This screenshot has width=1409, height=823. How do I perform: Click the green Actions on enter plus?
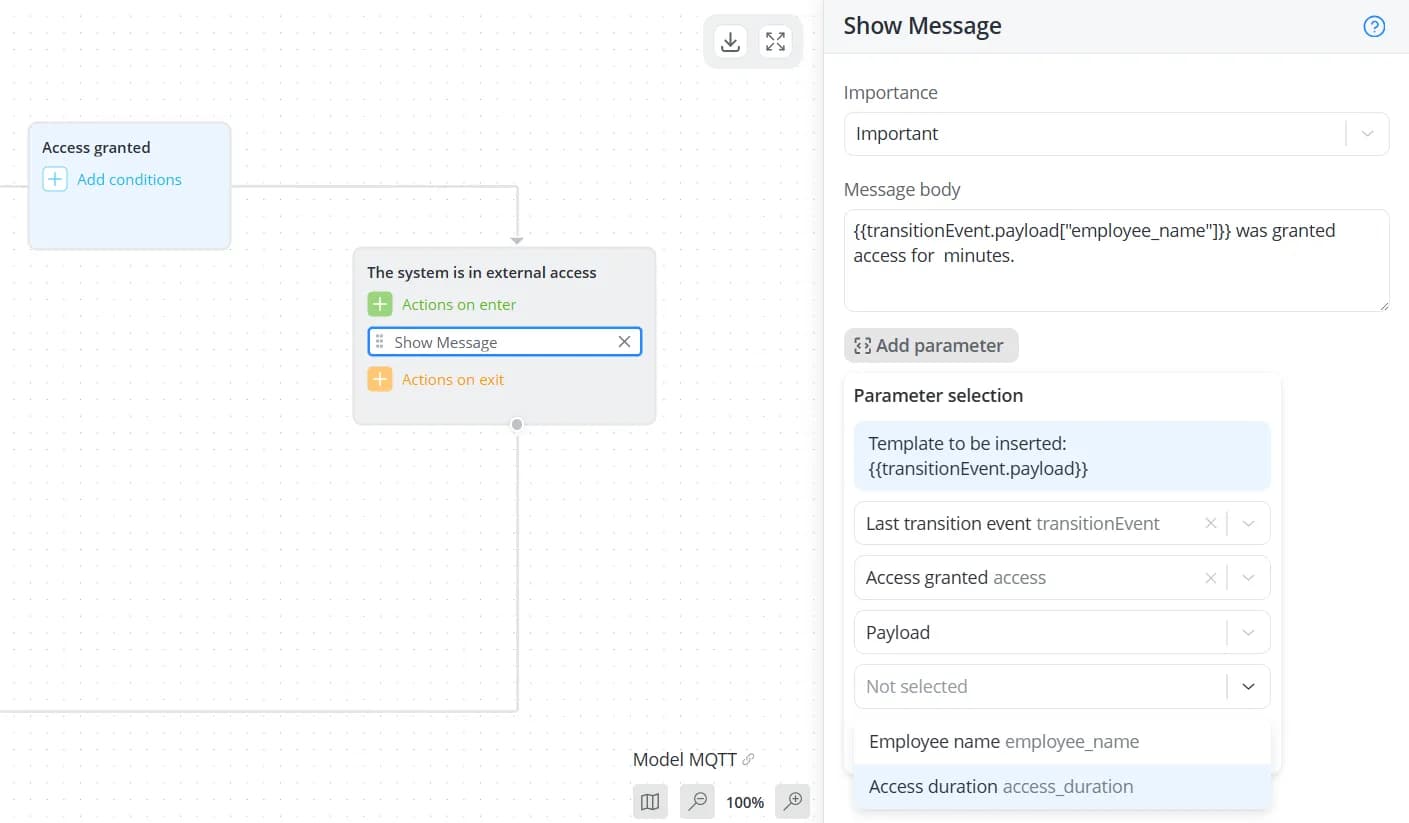(x=380, y=304)
